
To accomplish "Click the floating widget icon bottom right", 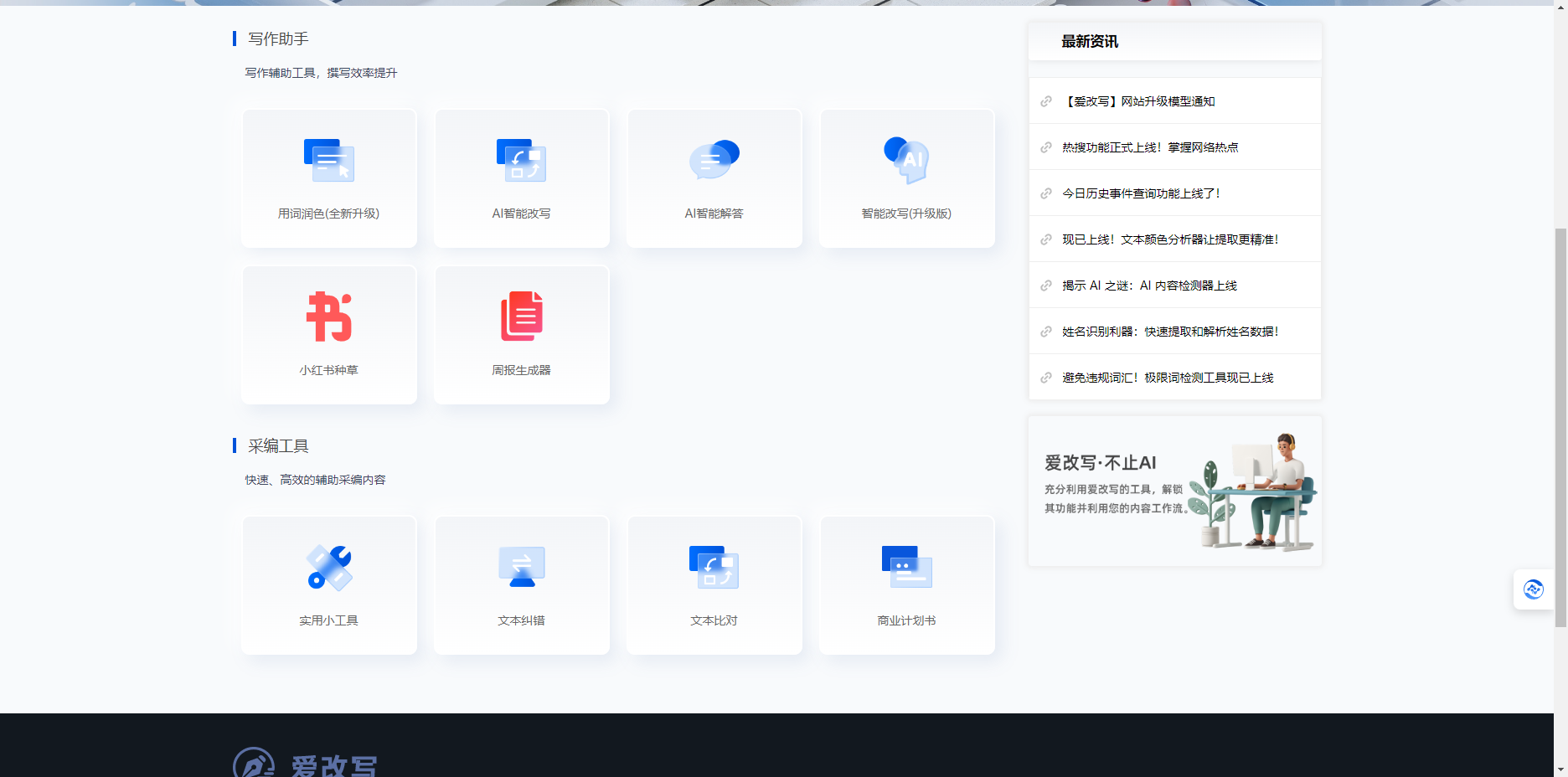I will pos(1534,589).
